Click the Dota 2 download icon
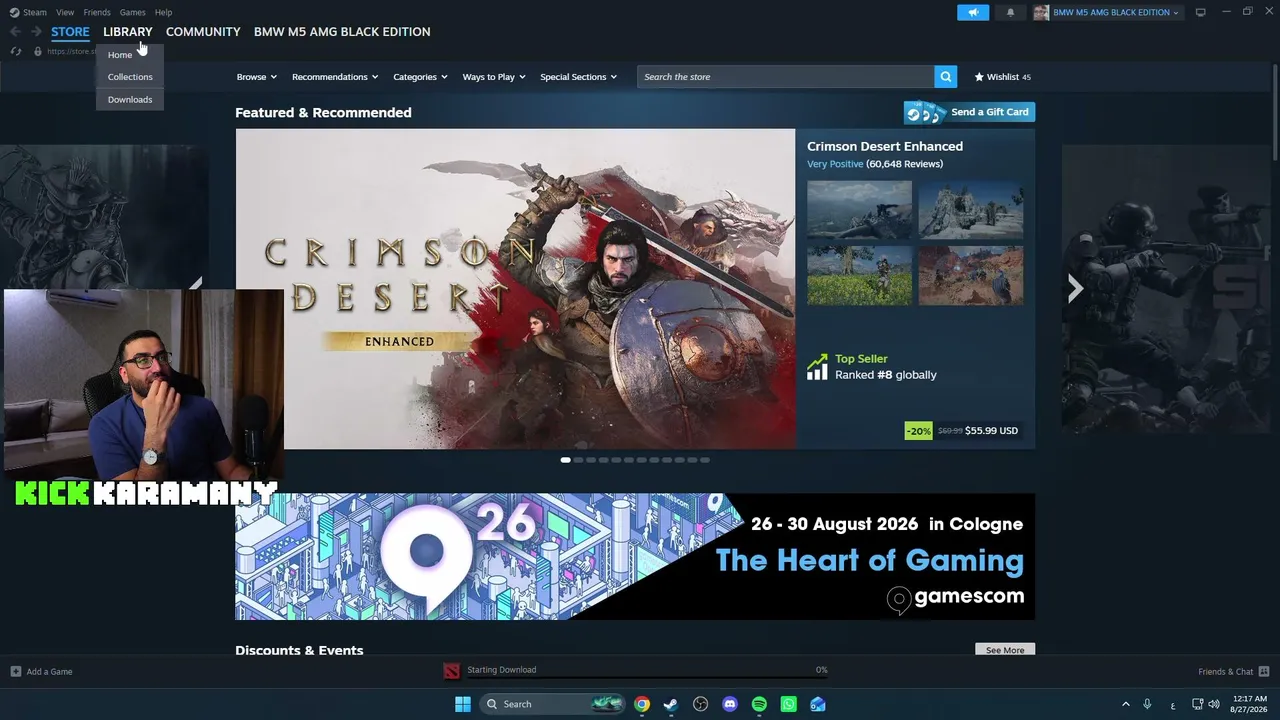 point(452,671)
